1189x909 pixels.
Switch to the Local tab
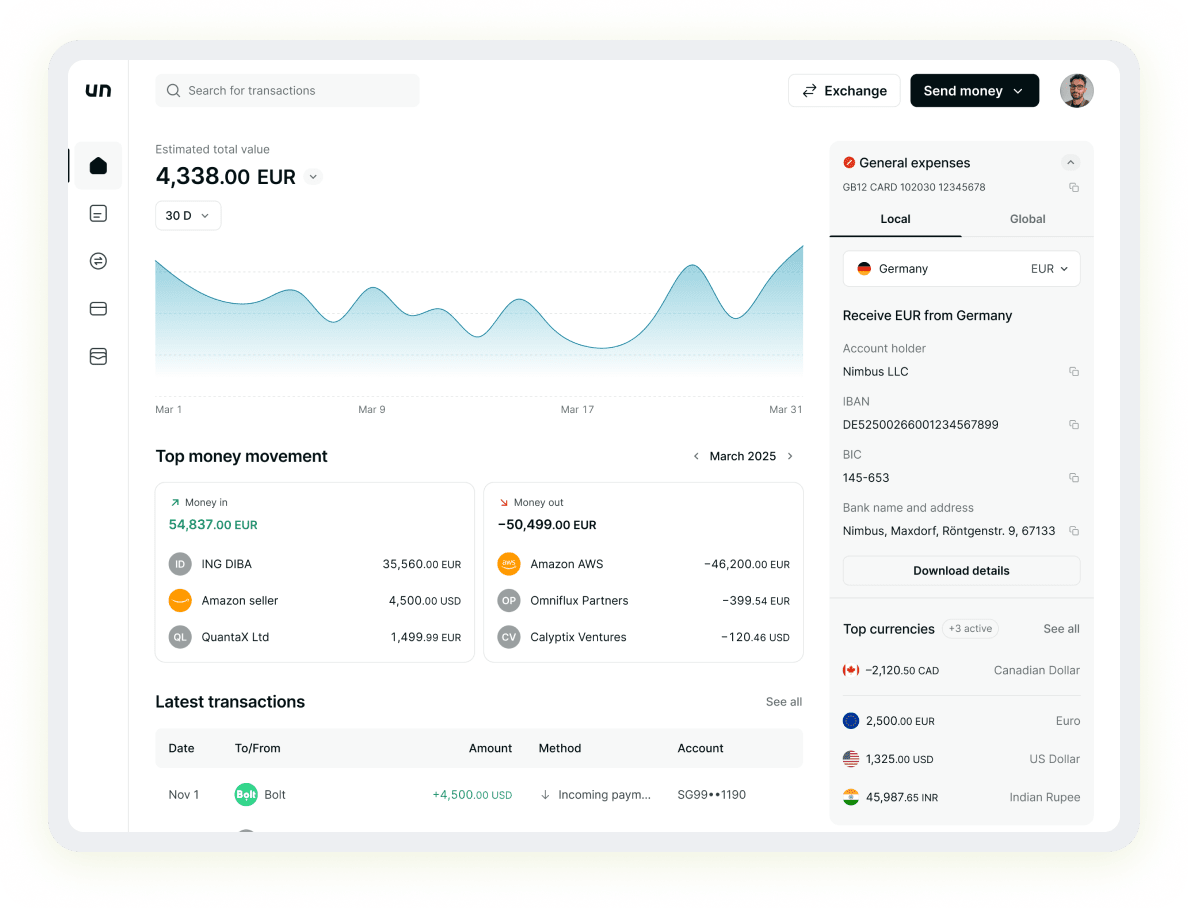click(x=896, y=219)
